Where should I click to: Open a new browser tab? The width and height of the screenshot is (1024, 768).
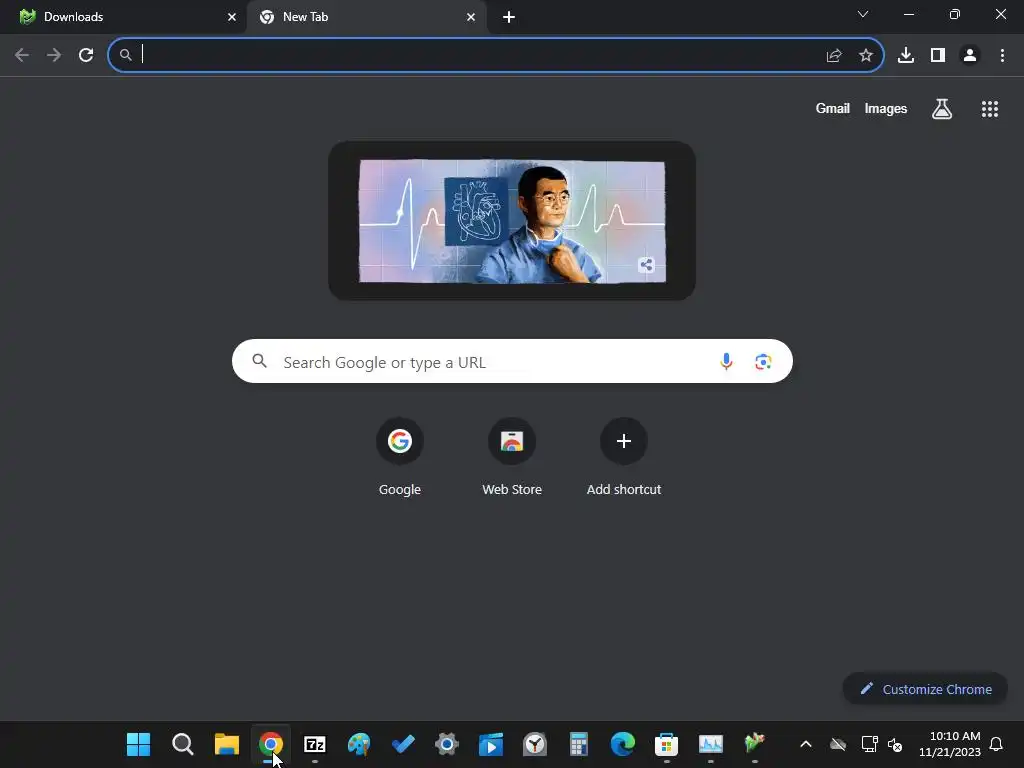click(509, 17)
